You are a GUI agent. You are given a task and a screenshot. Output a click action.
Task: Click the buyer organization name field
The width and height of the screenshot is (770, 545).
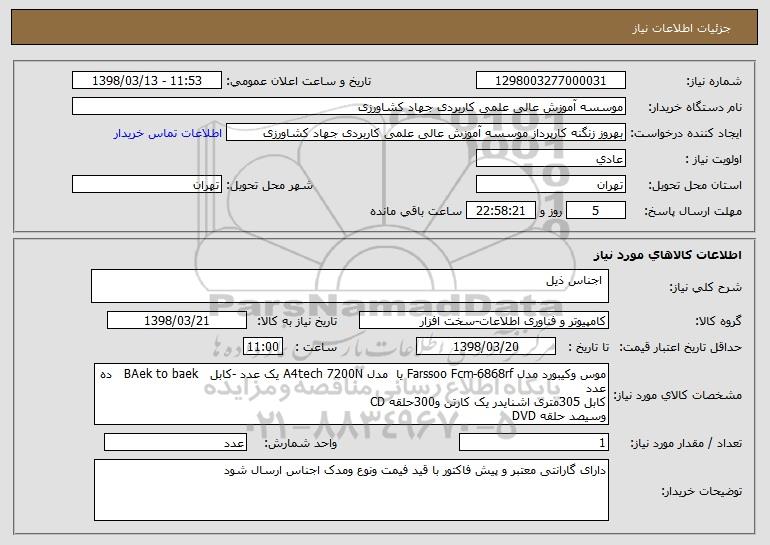(349, 107)
